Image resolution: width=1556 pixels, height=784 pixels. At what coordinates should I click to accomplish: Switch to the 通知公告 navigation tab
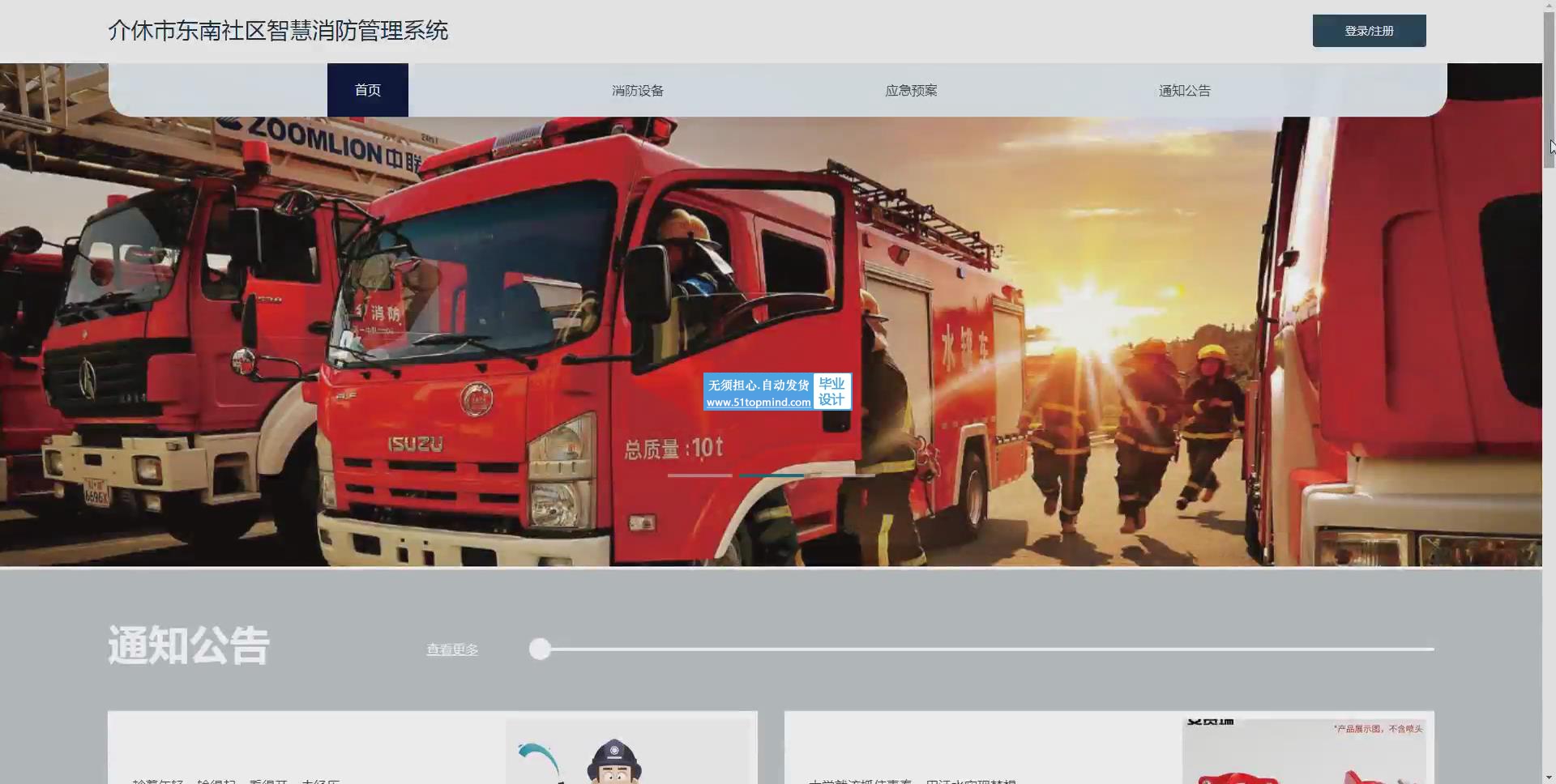(x=1184, y=91)
